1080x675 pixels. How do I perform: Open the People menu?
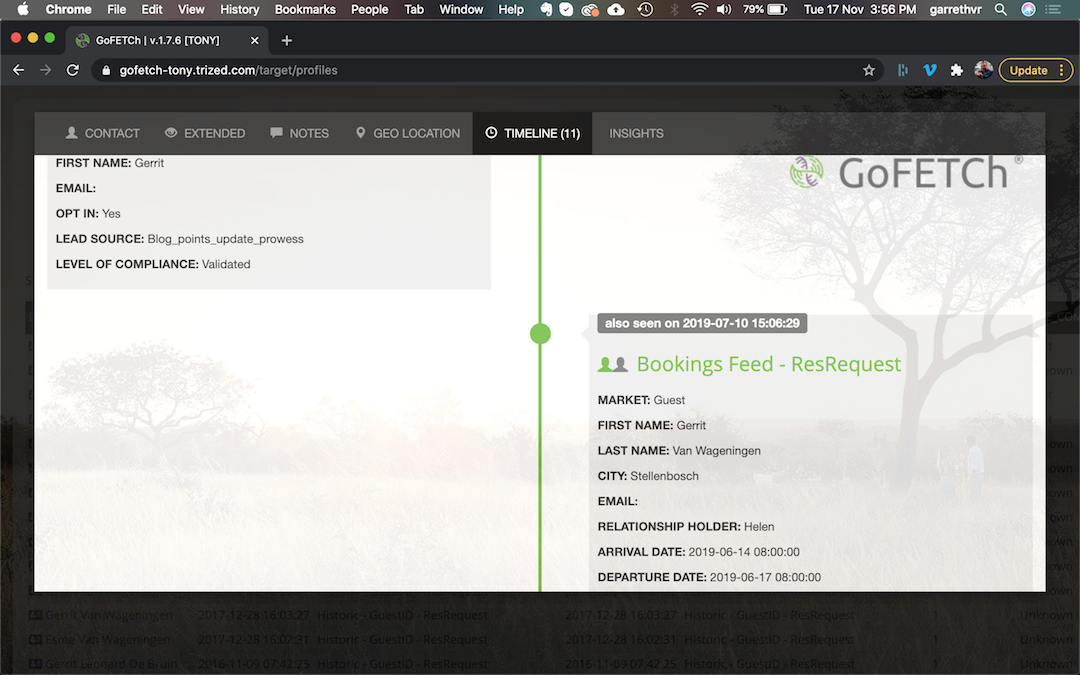[x=369, y=9]
